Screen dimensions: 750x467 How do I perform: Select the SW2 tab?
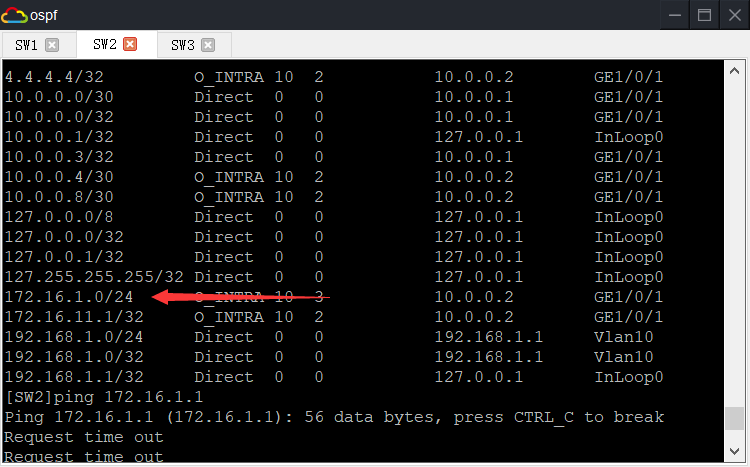pyautogui.click(x=105, y=44)
